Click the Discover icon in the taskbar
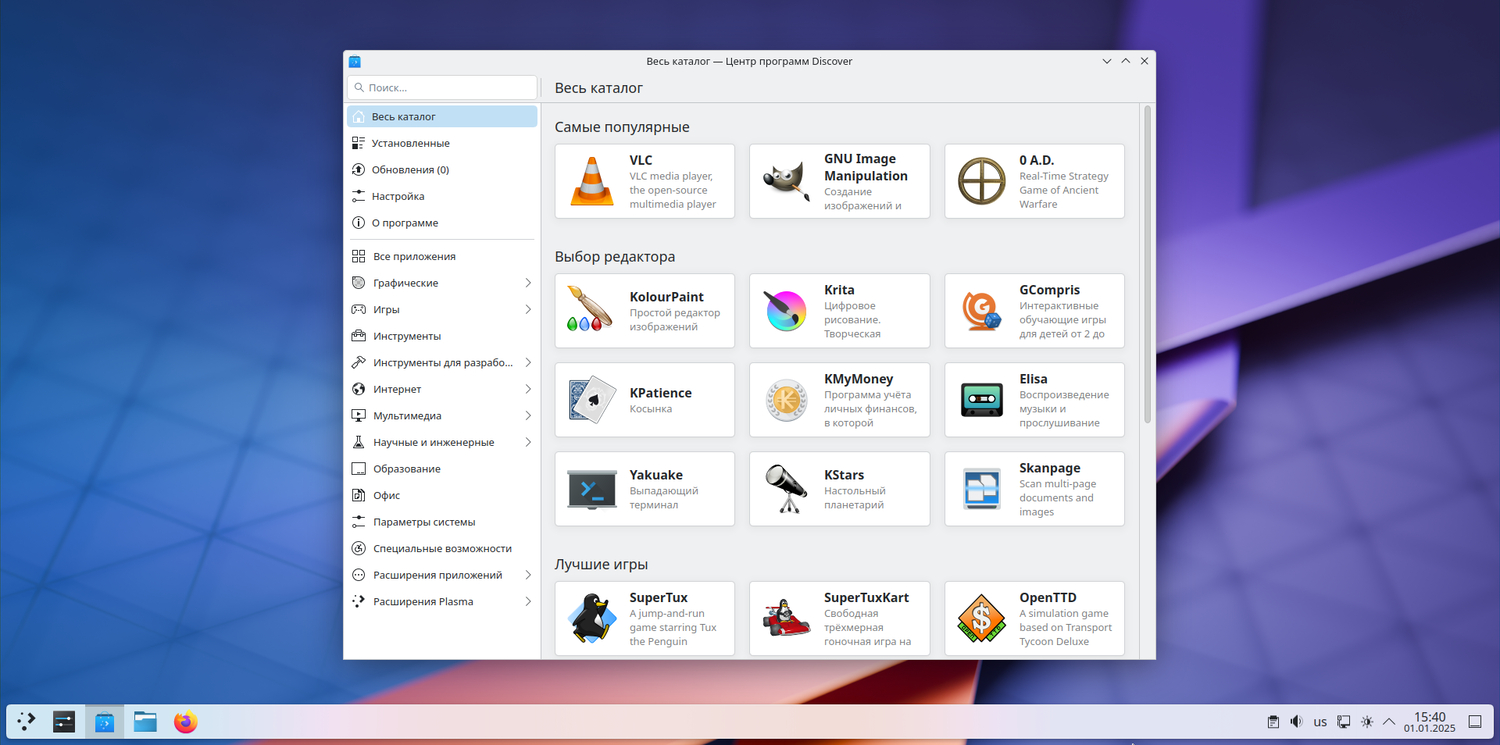Screen dimensions: 1500x745 (104, 721)
